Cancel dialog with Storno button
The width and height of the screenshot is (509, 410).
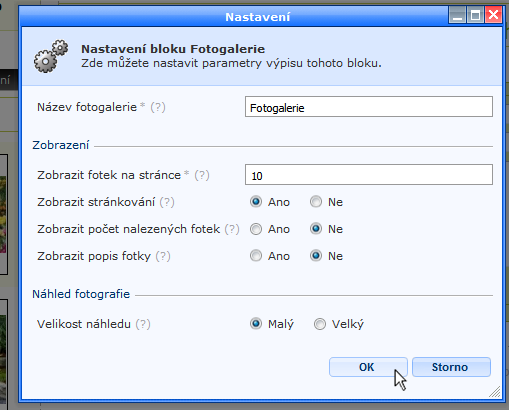point(451,367)
